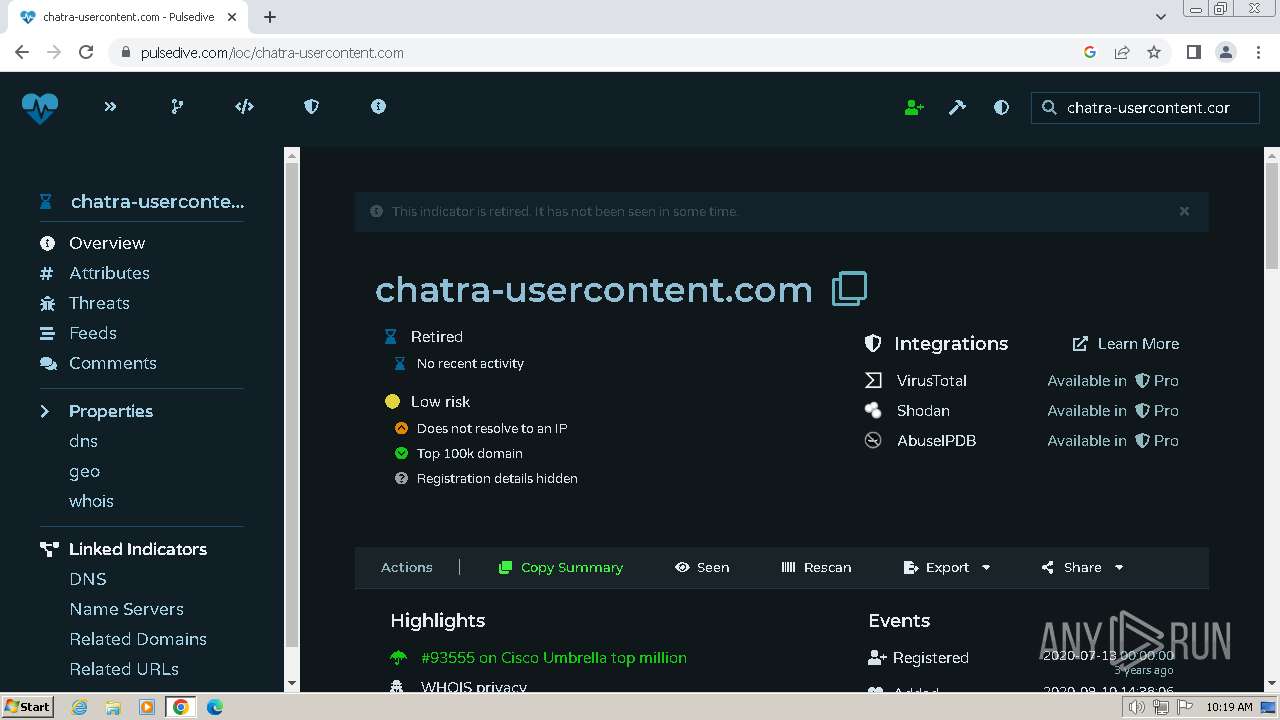Screen dimensions: 1280x720
Task: Click Available in Pro for Shodan
Action: pos(1113,410)
